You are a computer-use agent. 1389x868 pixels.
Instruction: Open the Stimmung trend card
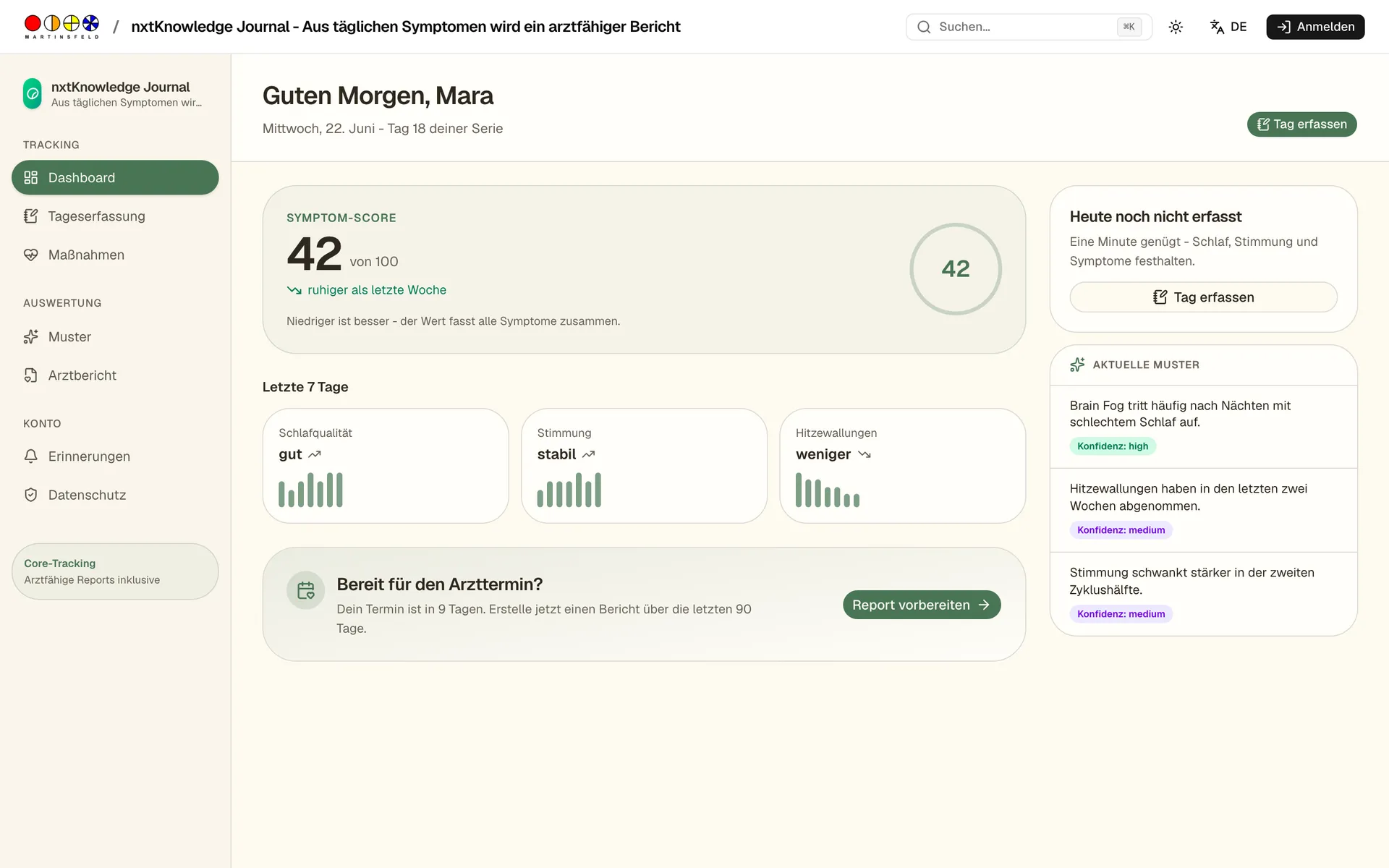[644, 466]
